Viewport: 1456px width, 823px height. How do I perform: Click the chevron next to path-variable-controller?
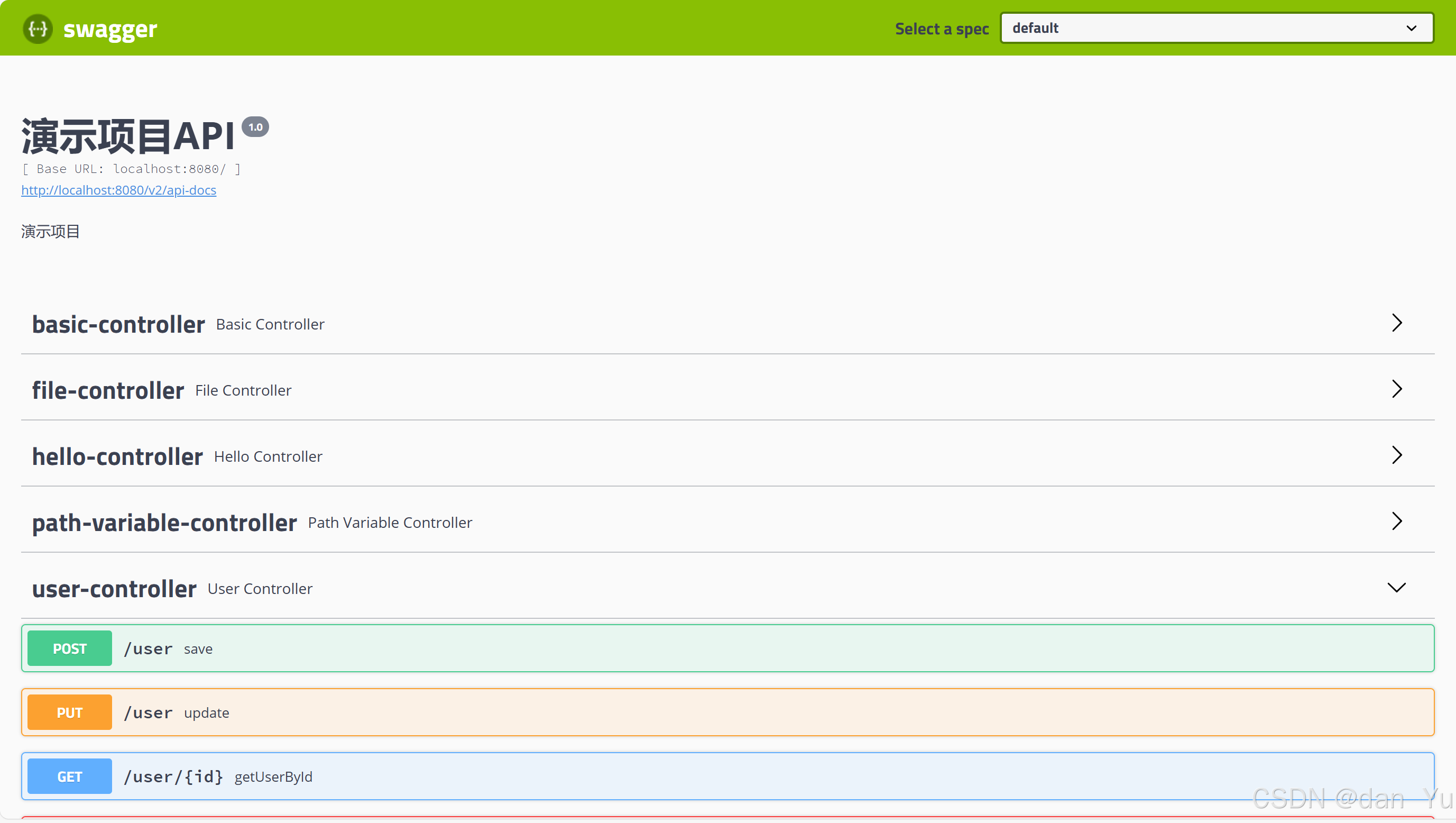(x=1397, y=521)
